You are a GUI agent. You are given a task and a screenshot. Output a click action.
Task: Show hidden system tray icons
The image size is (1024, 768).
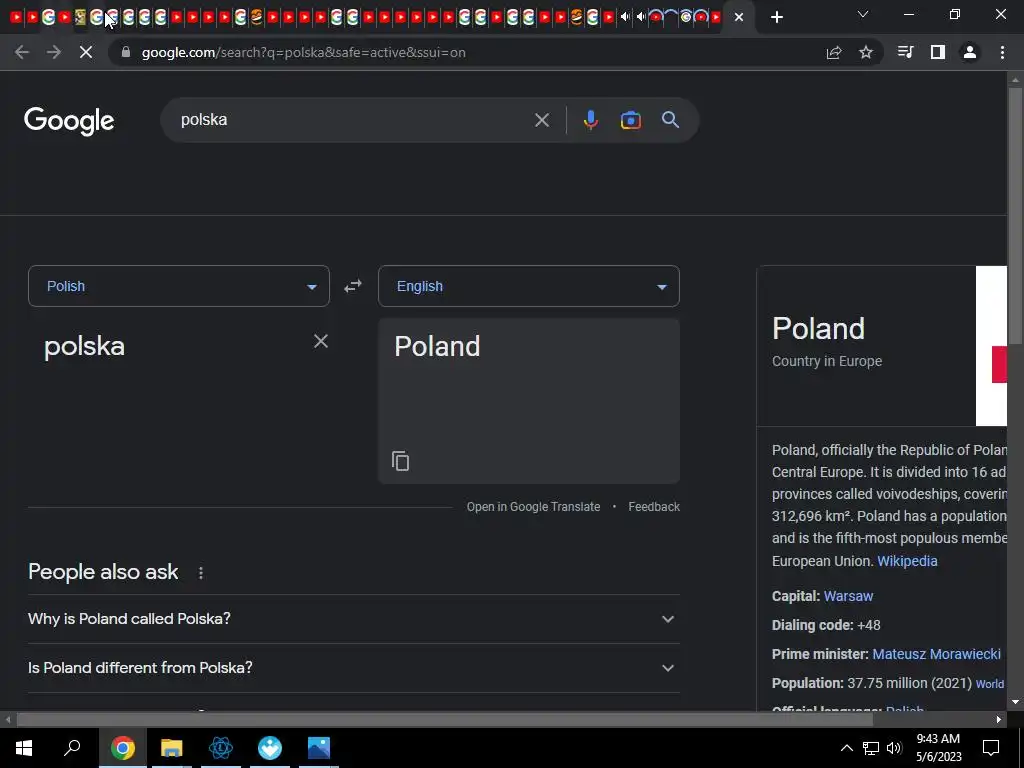(x=846, y=748)
